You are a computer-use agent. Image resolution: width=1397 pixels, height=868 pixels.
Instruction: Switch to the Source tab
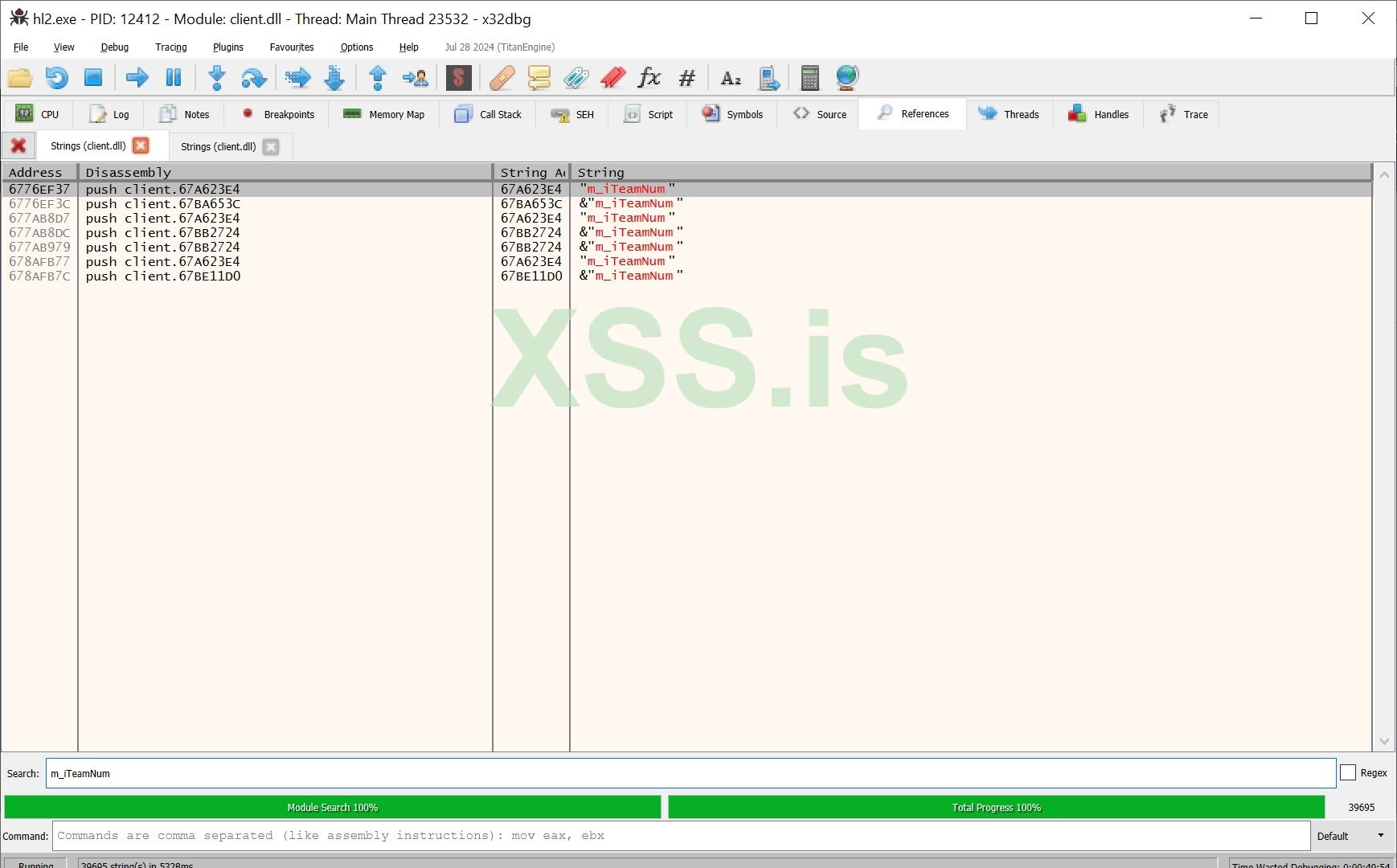[x=819, y=114]
